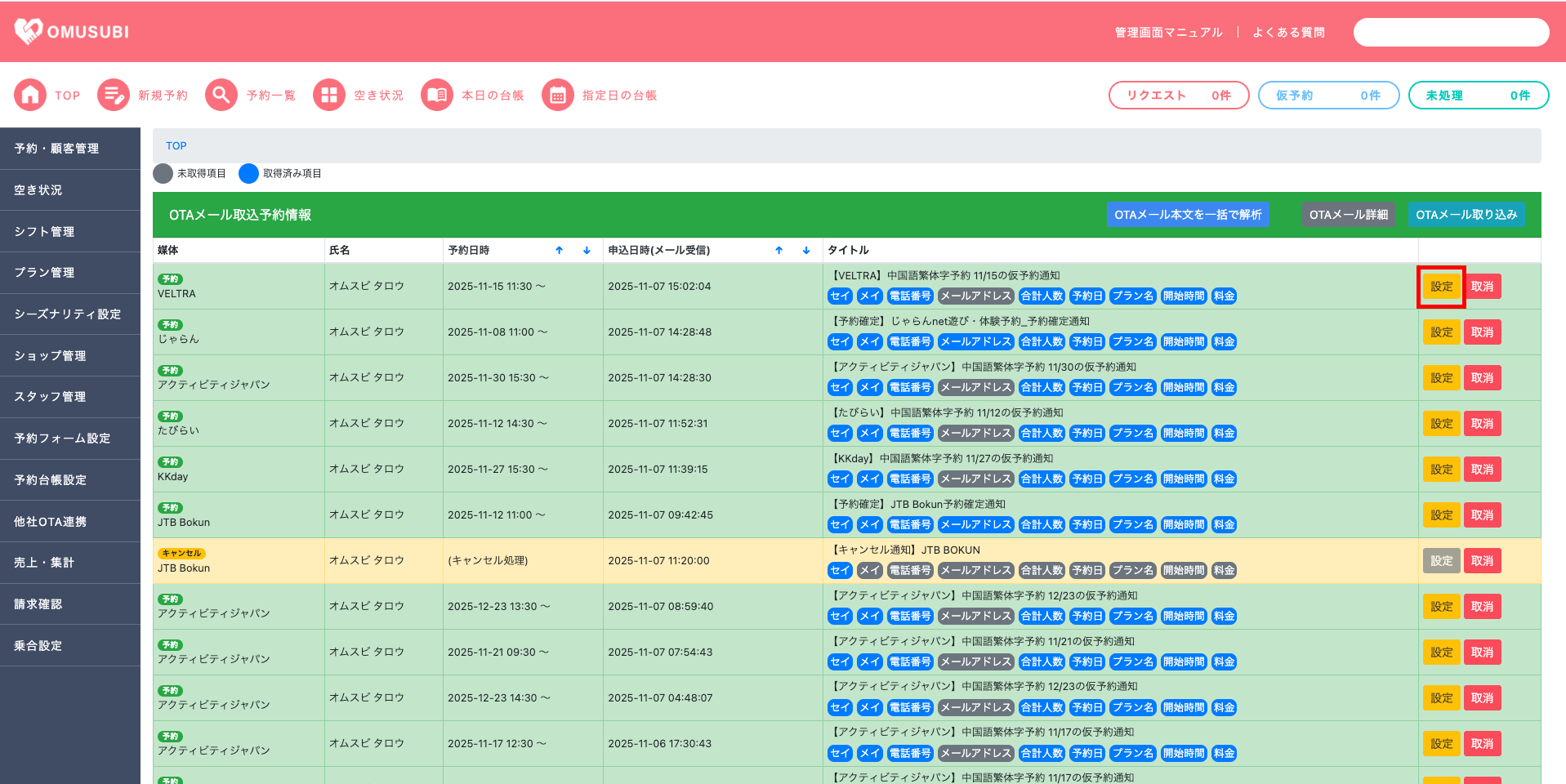Click the 管理画面マニュアル link in header
Viewport: 1566px width, 784px height.
point(1168,33)
